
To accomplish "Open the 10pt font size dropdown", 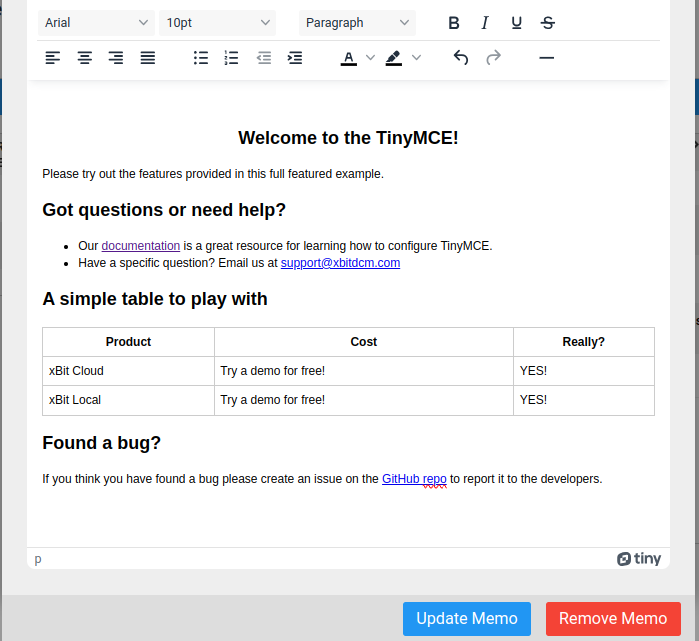I will coord(218,23).
